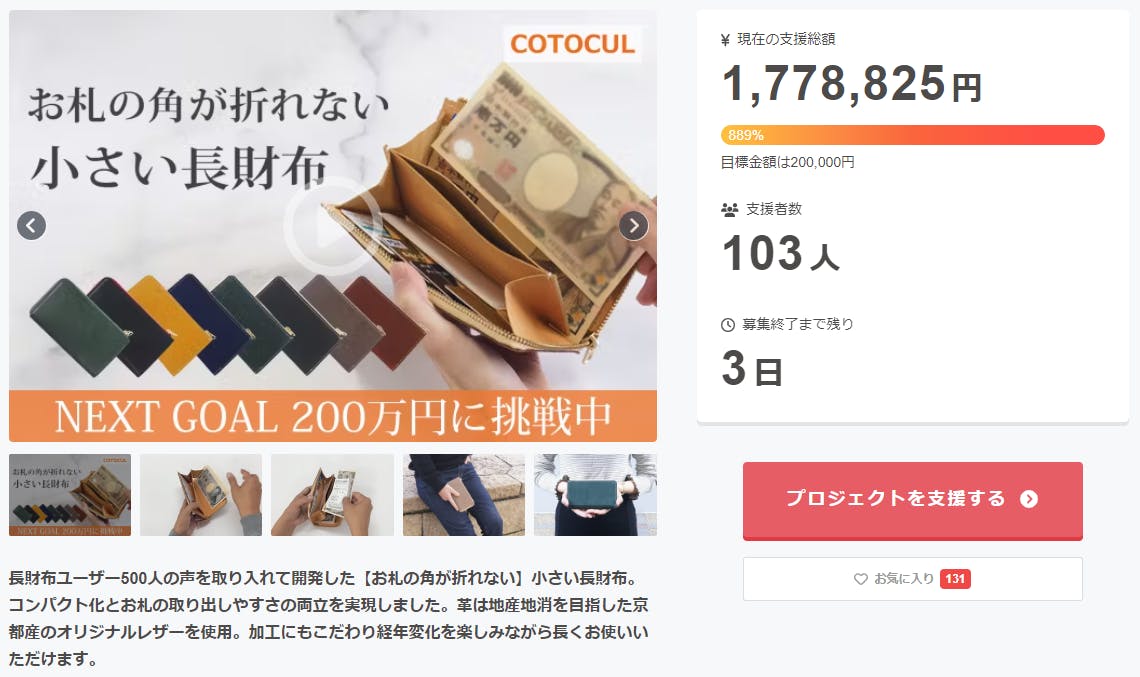Select the third thumbnail showing bills pulled out
1140x677 pixels.
pyautogui.click(x=332, y=495)
